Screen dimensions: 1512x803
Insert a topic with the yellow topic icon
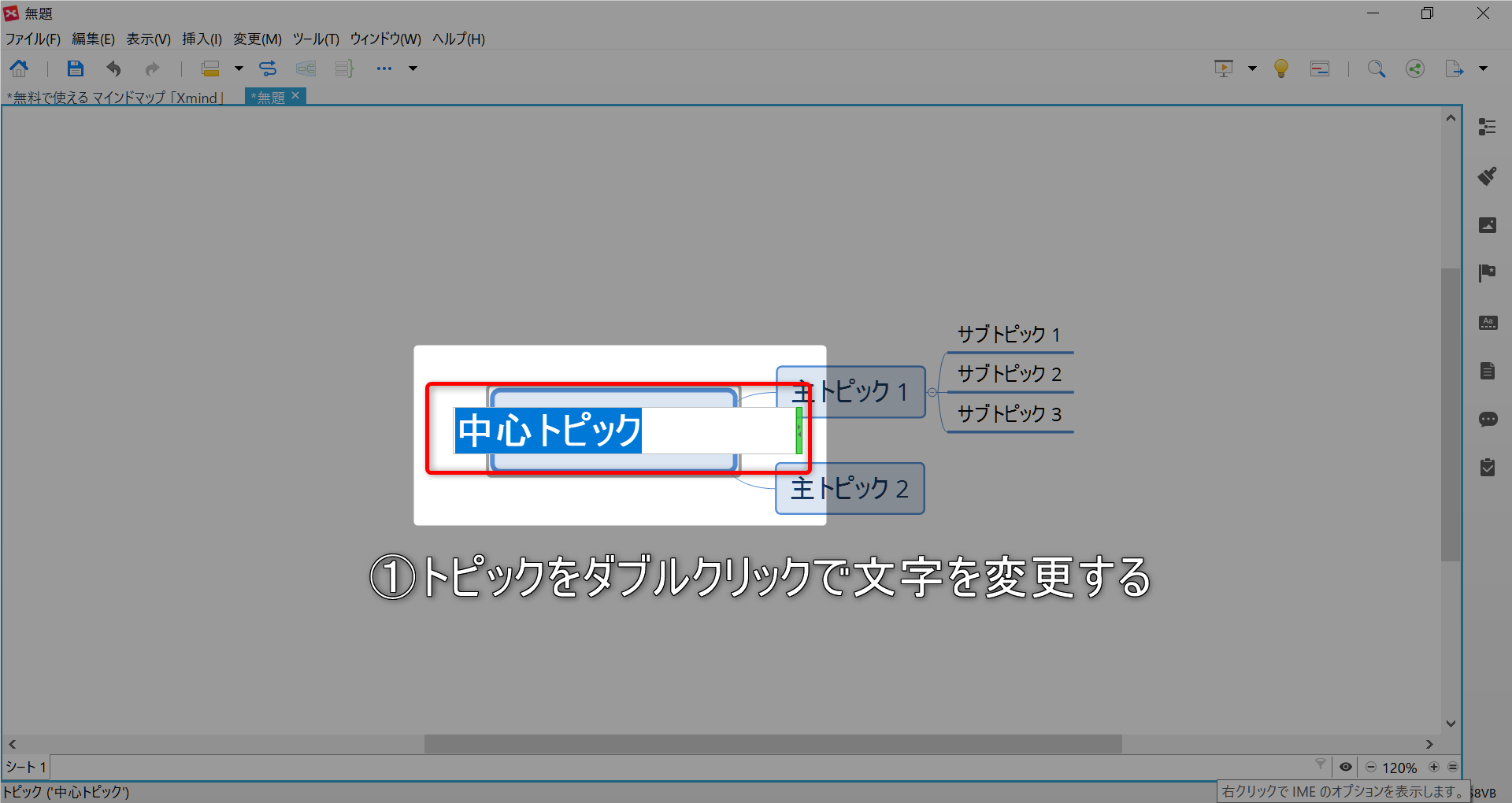click(210, 68)
